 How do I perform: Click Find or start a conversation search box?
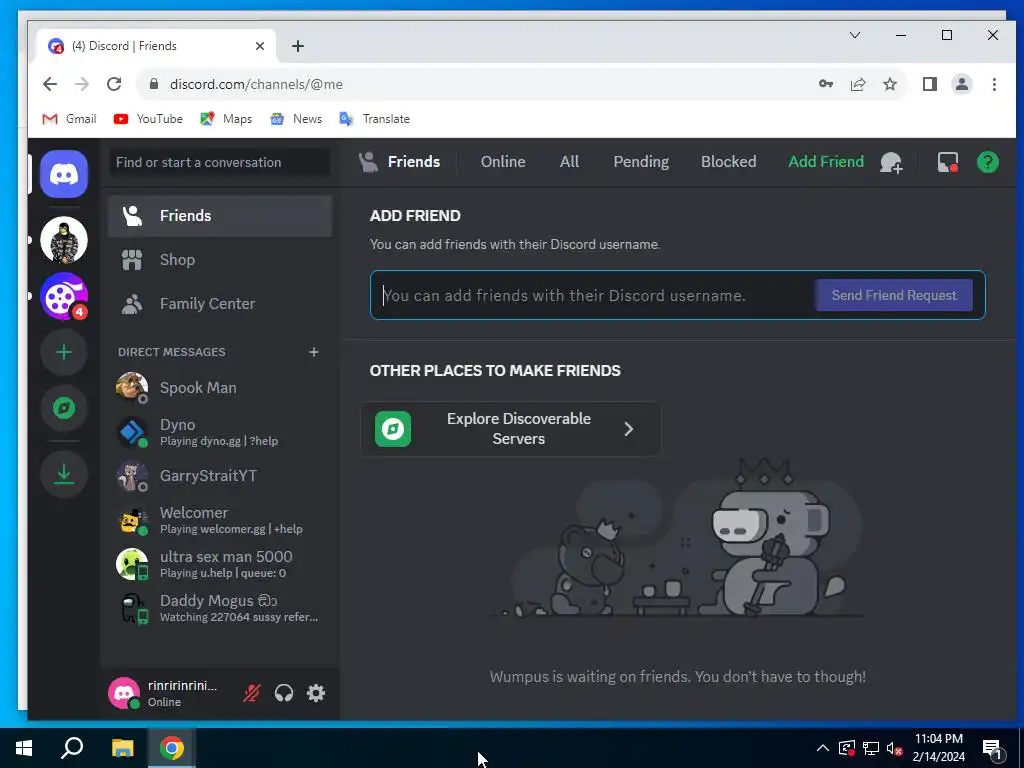220,162
